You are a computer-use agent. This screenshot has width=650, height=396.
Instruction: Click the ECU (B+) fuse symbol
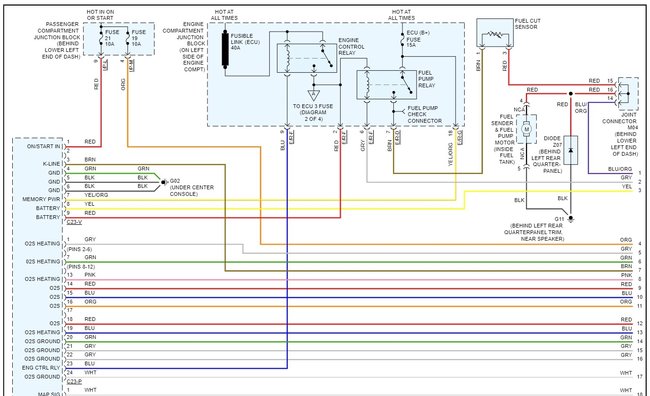402,39
